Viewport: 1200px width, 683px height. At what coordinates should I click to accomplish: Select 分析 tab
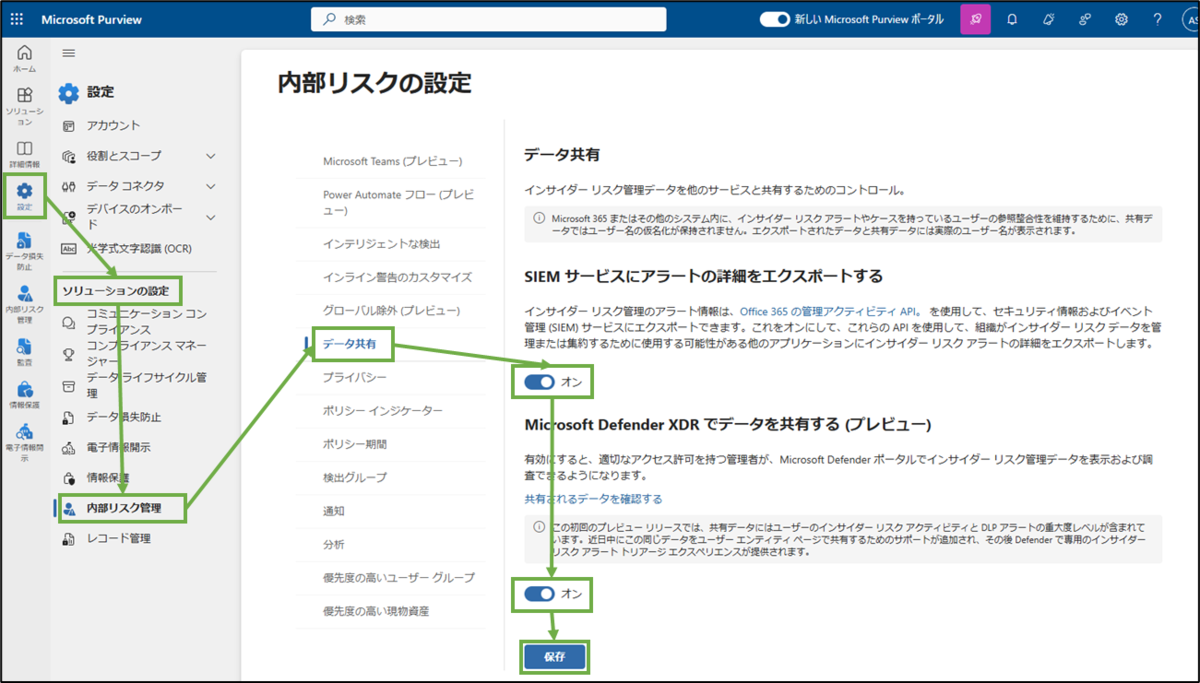pos(333,545)
